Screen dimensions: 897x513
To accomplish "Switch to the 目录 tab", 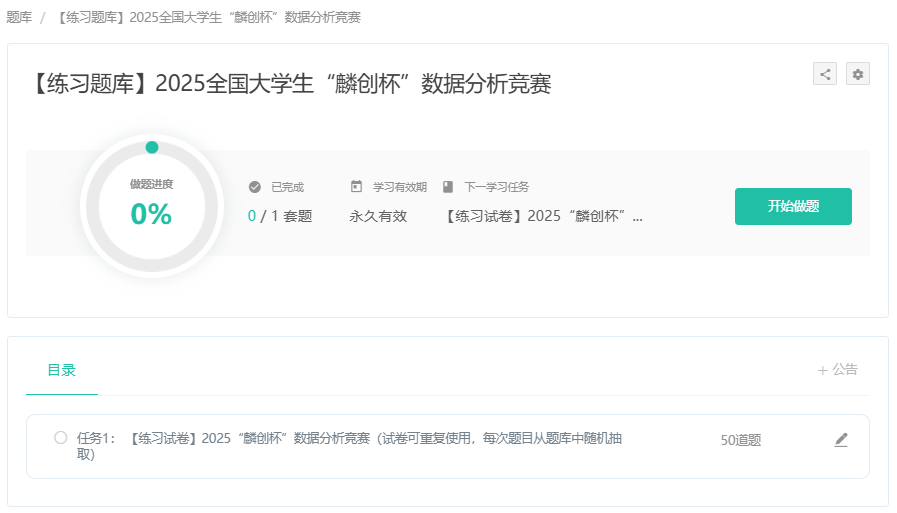I will [62, 370].
